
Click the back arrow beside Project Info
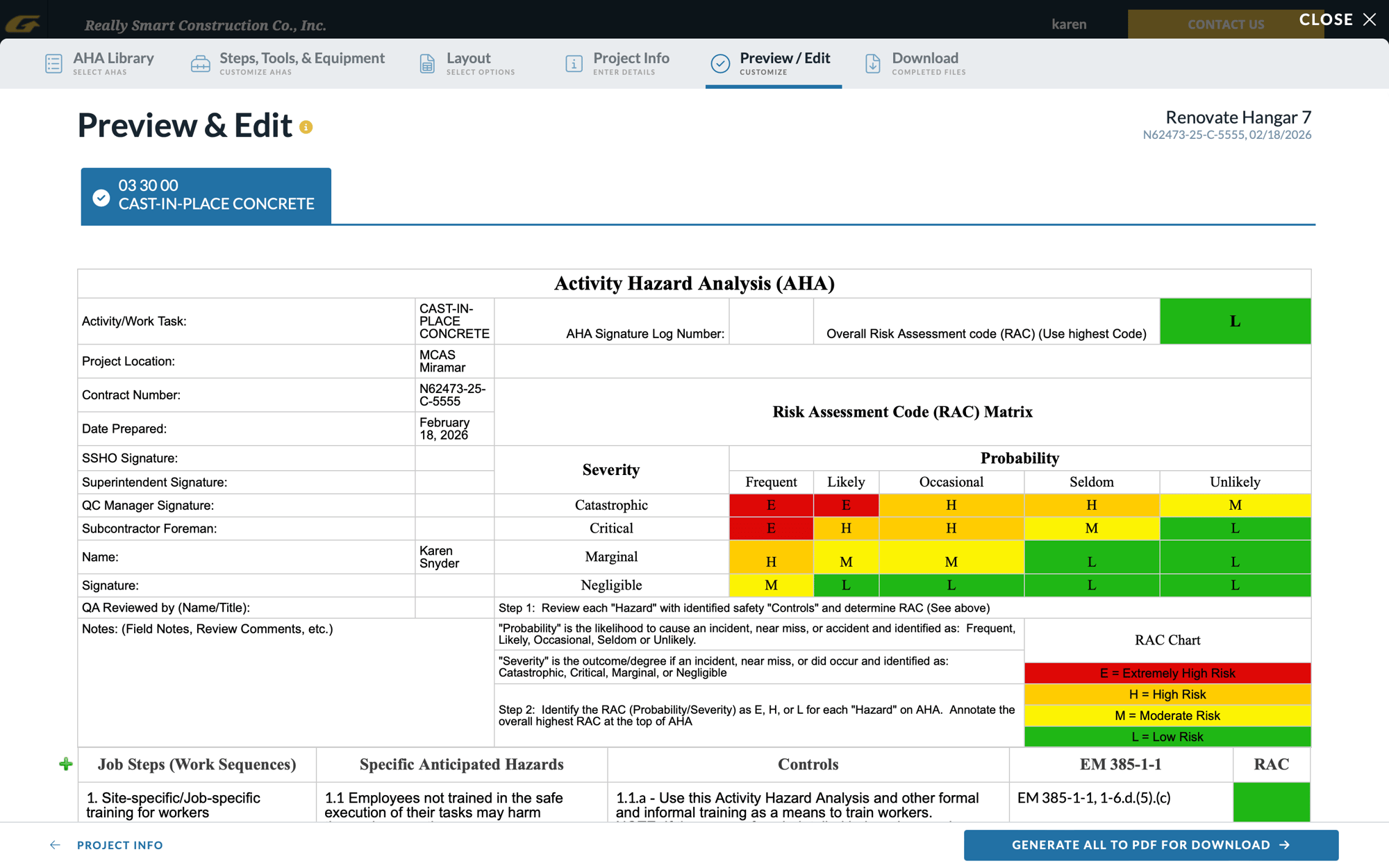click(x=56, y=845)
